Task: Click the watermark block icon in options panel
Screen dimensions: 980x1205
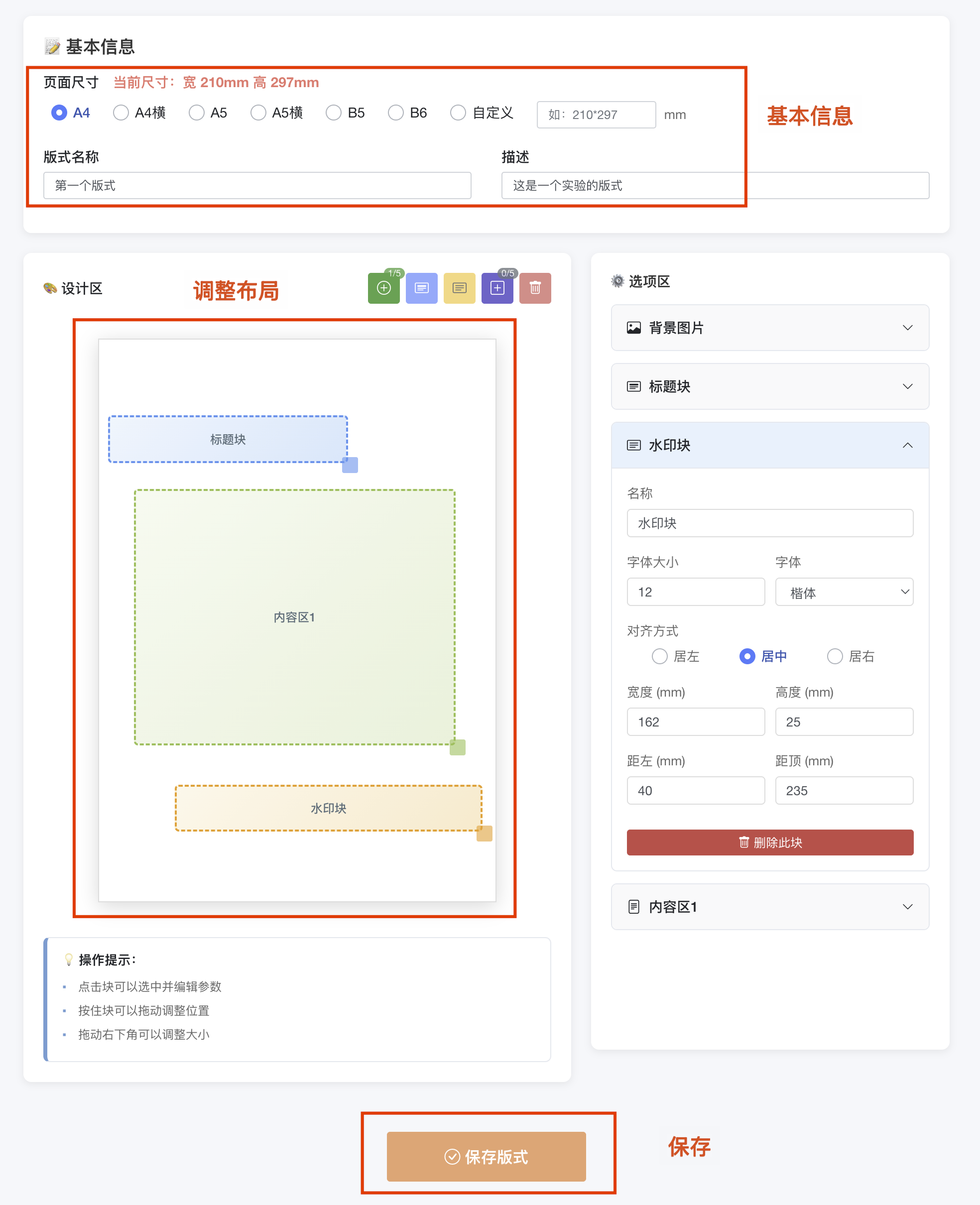Action: point(633,445)
